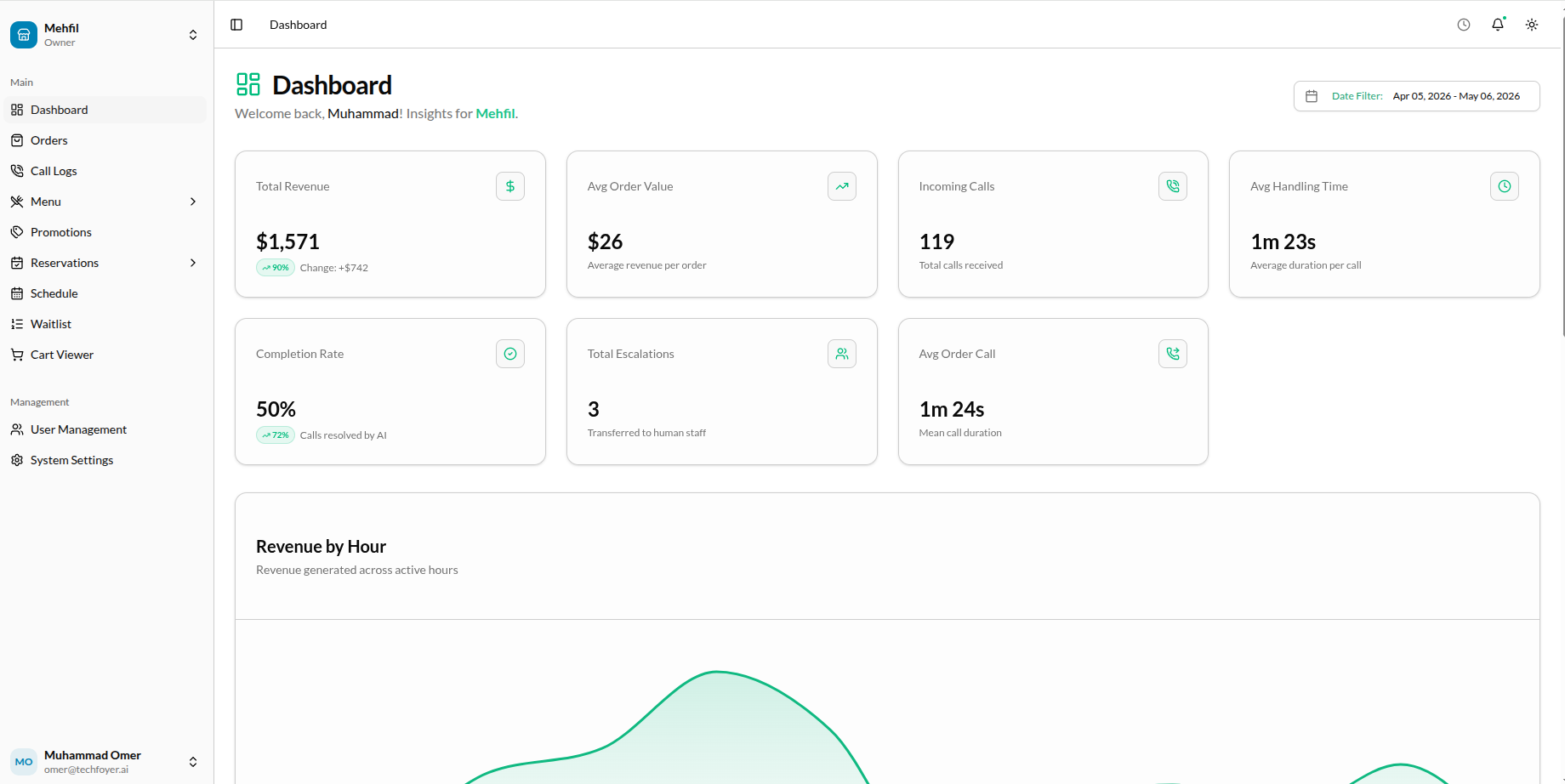Open the notifications bell
Image resolution: width=1565 pixels, height=784 pixels.
(1498, 25)
